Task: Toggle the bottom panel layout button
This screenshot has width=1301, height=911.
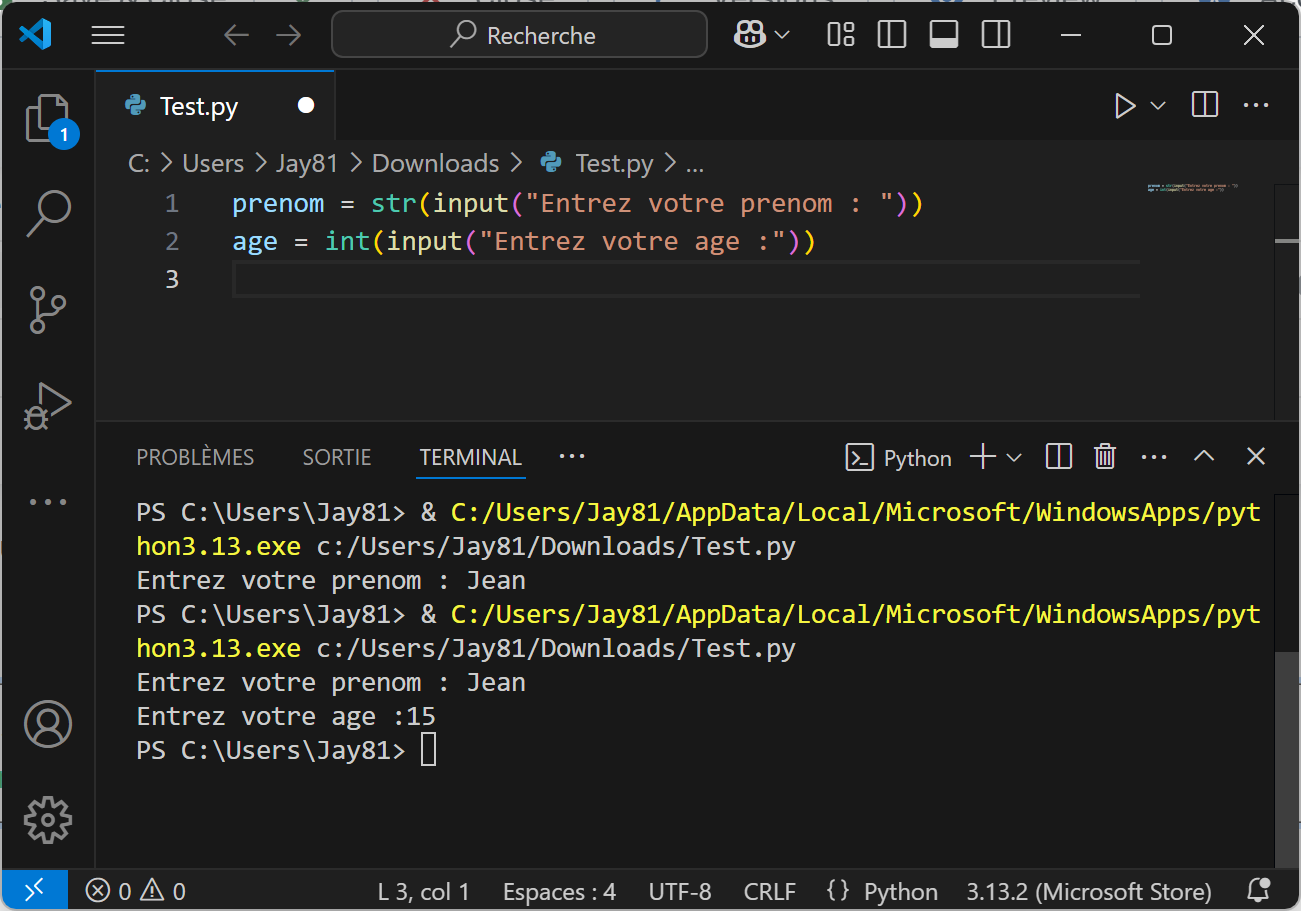Action: click(x=943, y=36)
